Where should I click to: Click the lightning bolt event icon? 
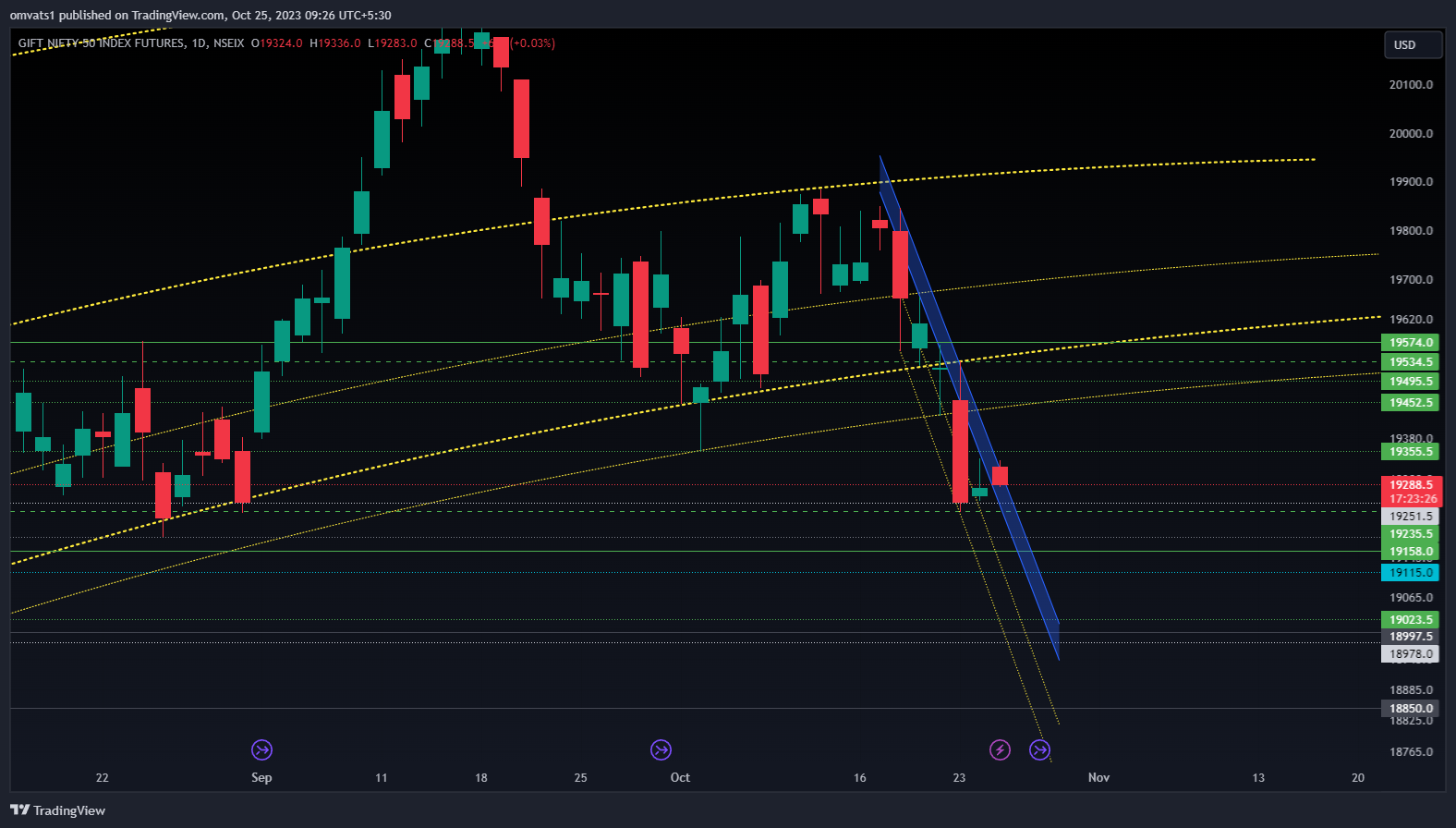point(1000,749)
